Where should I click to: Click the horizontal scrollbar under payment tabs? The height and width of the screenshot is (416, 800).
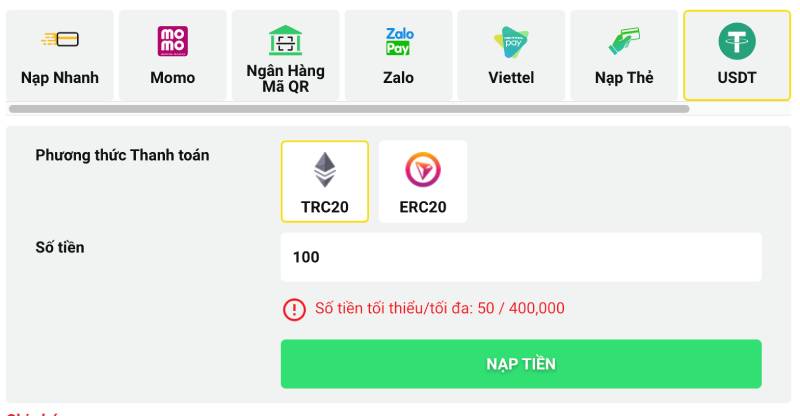(x=349, y=108)
